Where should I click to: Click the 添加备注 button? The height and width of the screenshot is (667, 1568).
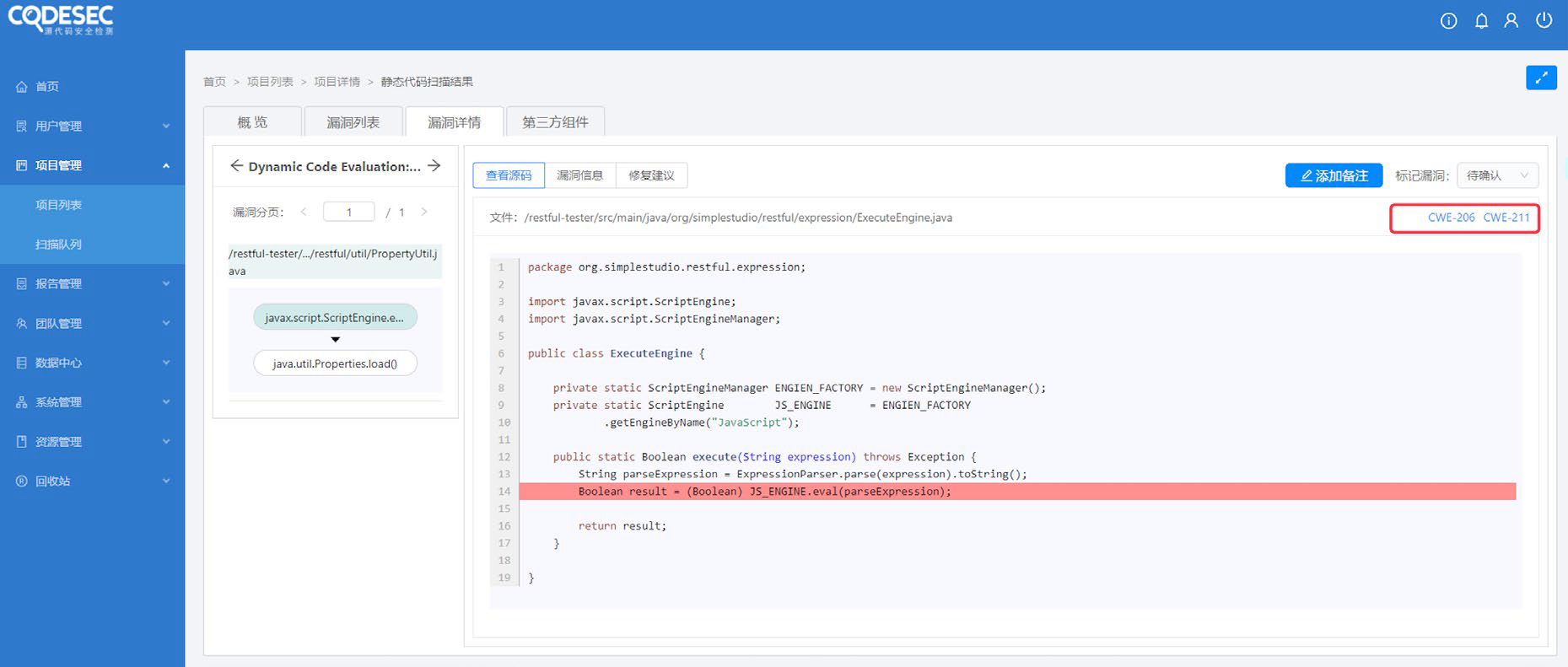[x=1334, y=175]
